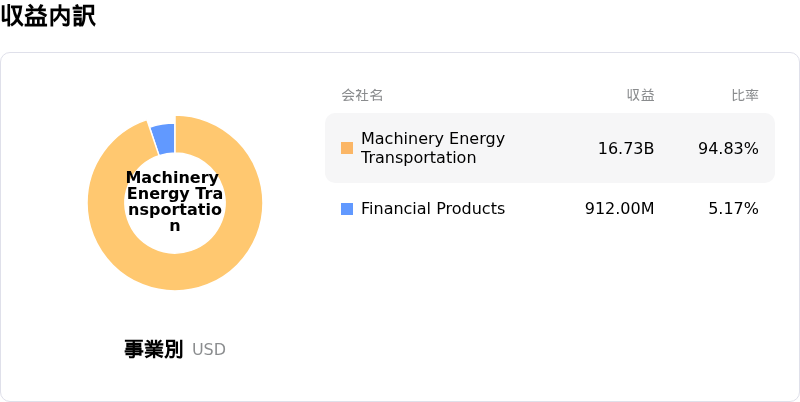The image size is (800, 402).
Task: Click the 収益内訳 heading
Action: tap(48, 16)
